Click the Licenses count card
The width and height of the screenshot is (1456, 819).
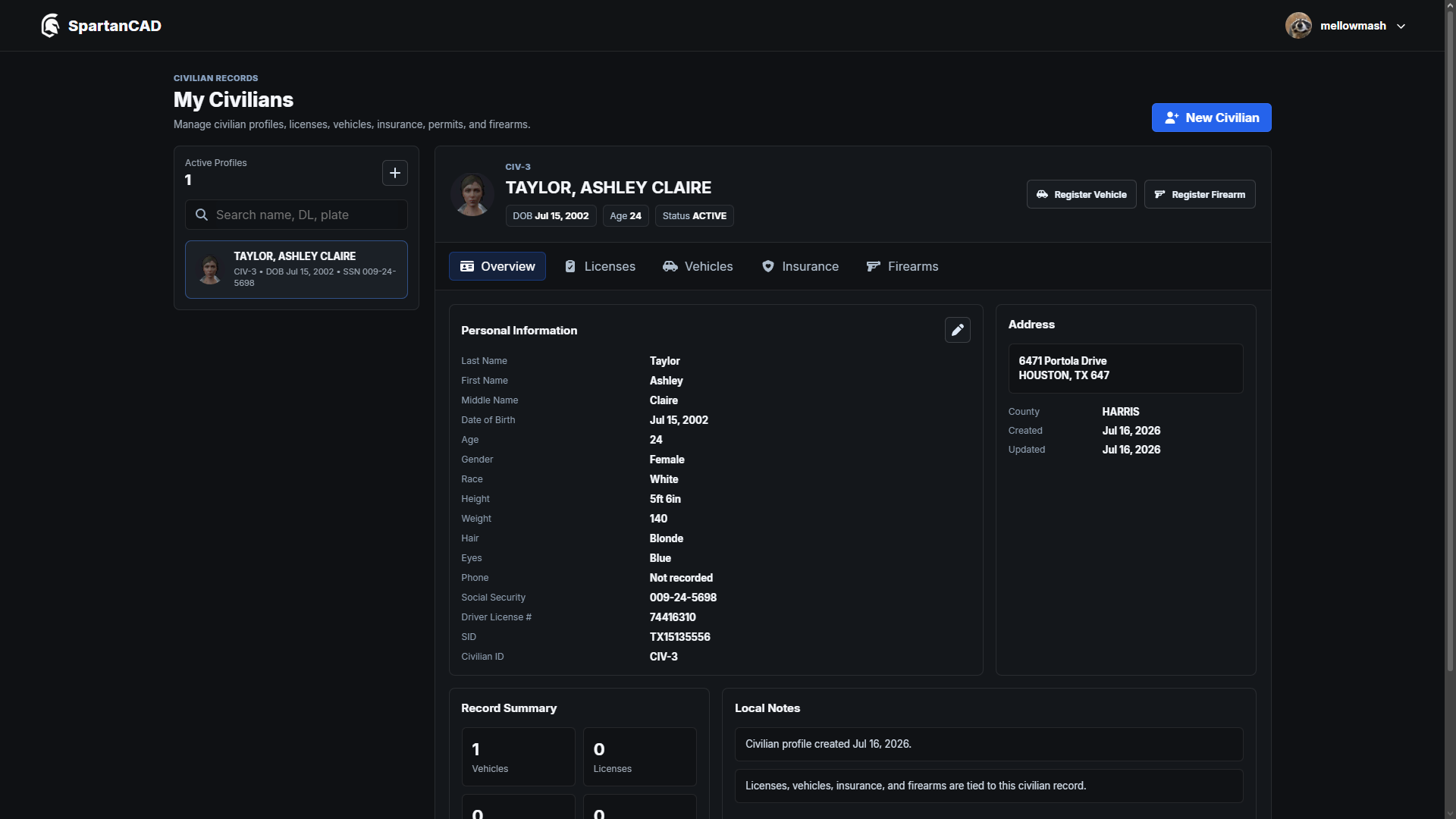pyautogui.click(x=640, y=757)
